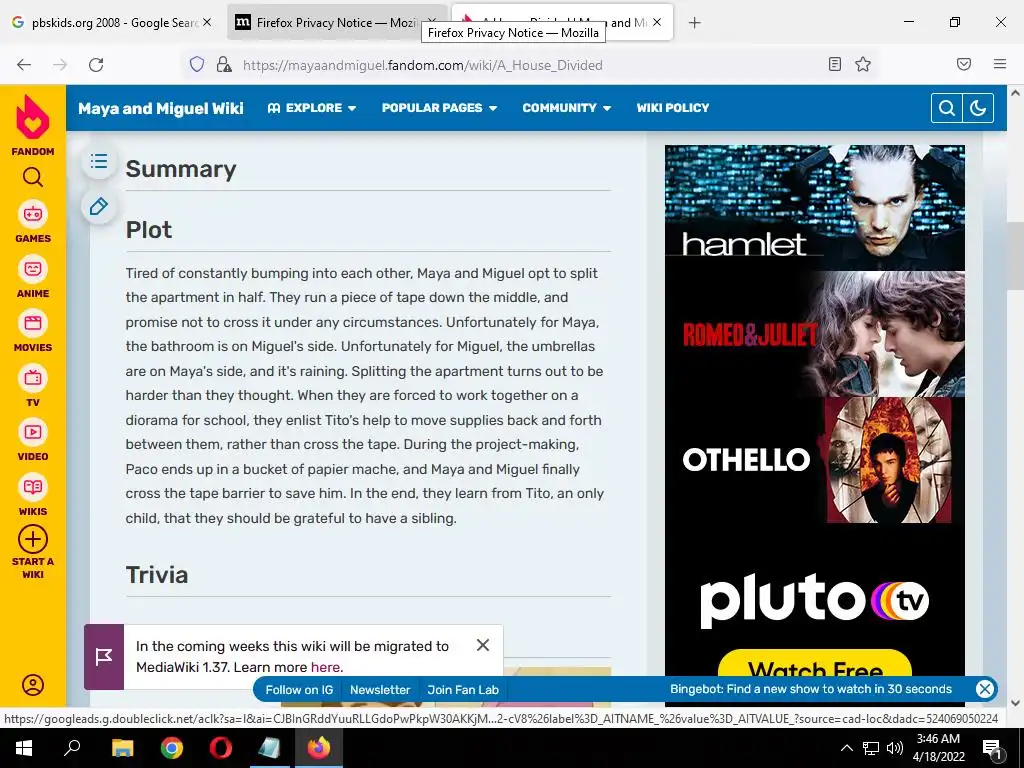Viewport: 1024px width, 768px height.
Task: Click the Summary heading
Action: coord(181,168)
